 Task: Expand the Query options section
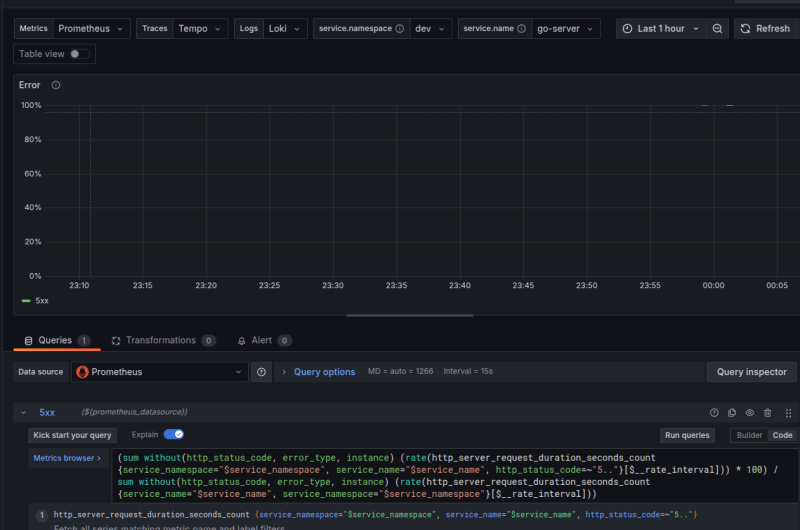pos(323,372)
